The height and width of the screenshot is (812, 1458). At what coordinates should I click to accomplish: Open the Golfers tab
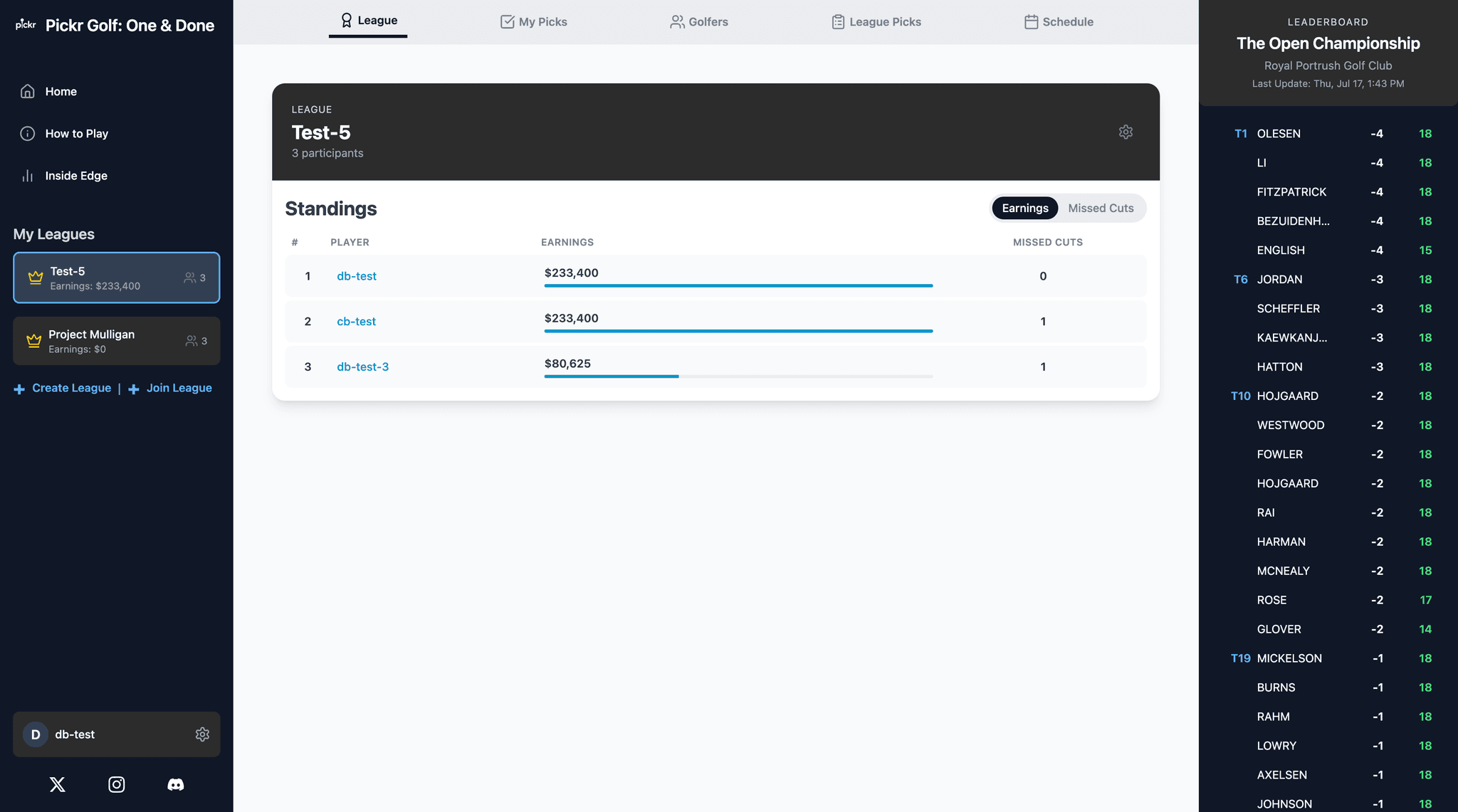click(x=699, y=22)
